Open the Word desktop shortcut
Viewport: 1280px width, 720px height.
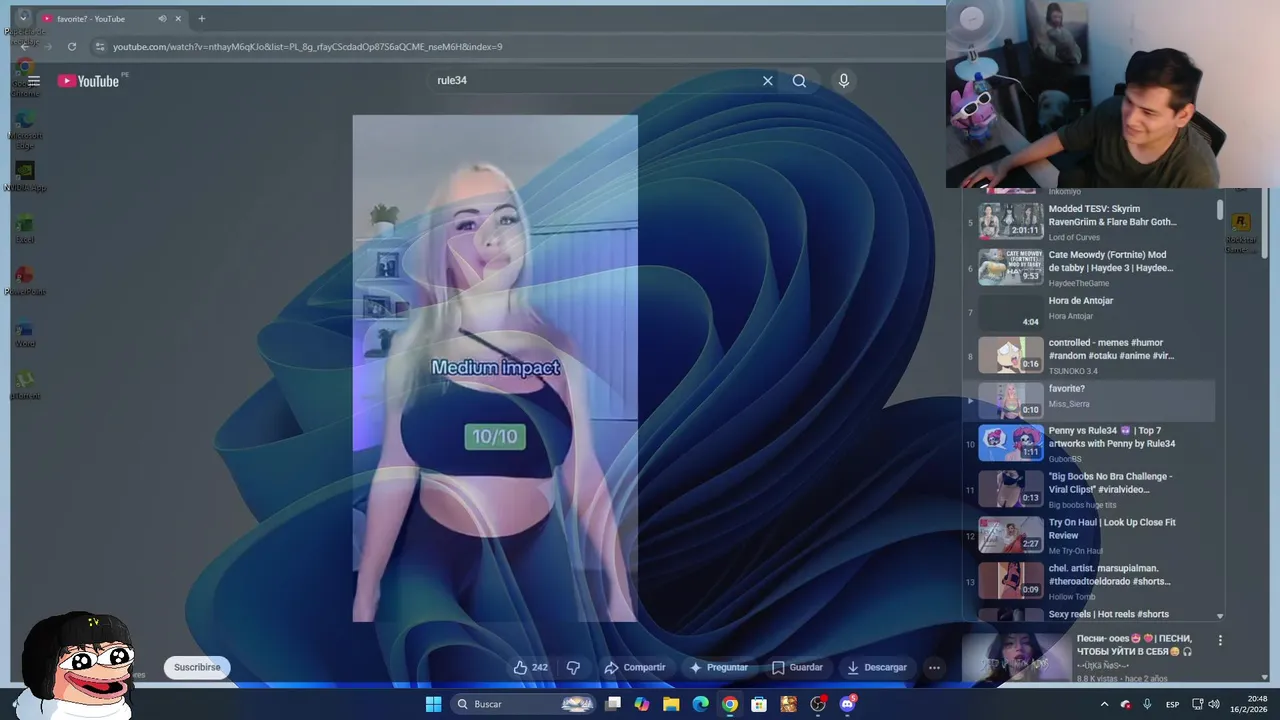pyautogui.click(x=25, y=332)
